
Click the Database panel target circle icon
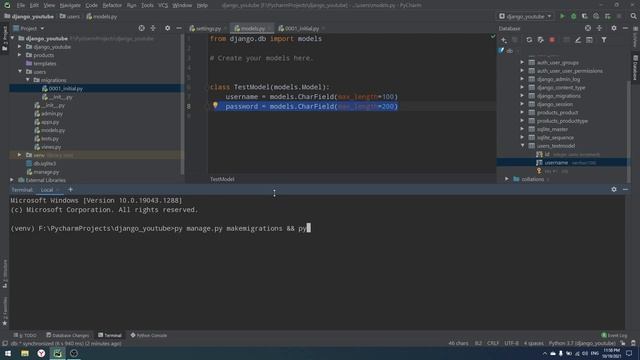(588, 28)
